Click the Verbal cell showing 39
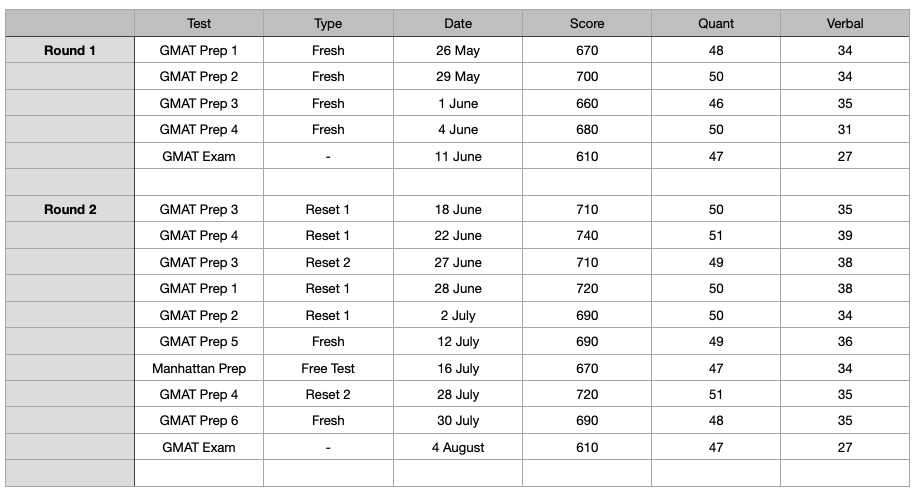 (x=845, y=236)
